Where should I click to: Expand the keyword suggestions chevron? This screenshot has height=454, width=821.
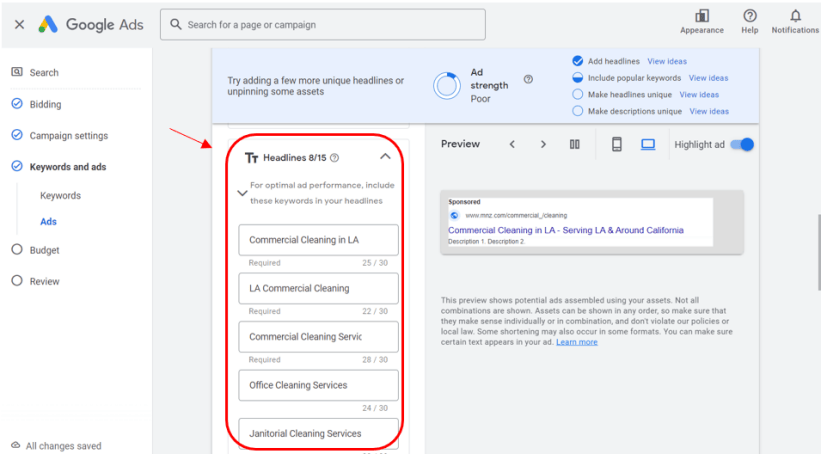242,193
